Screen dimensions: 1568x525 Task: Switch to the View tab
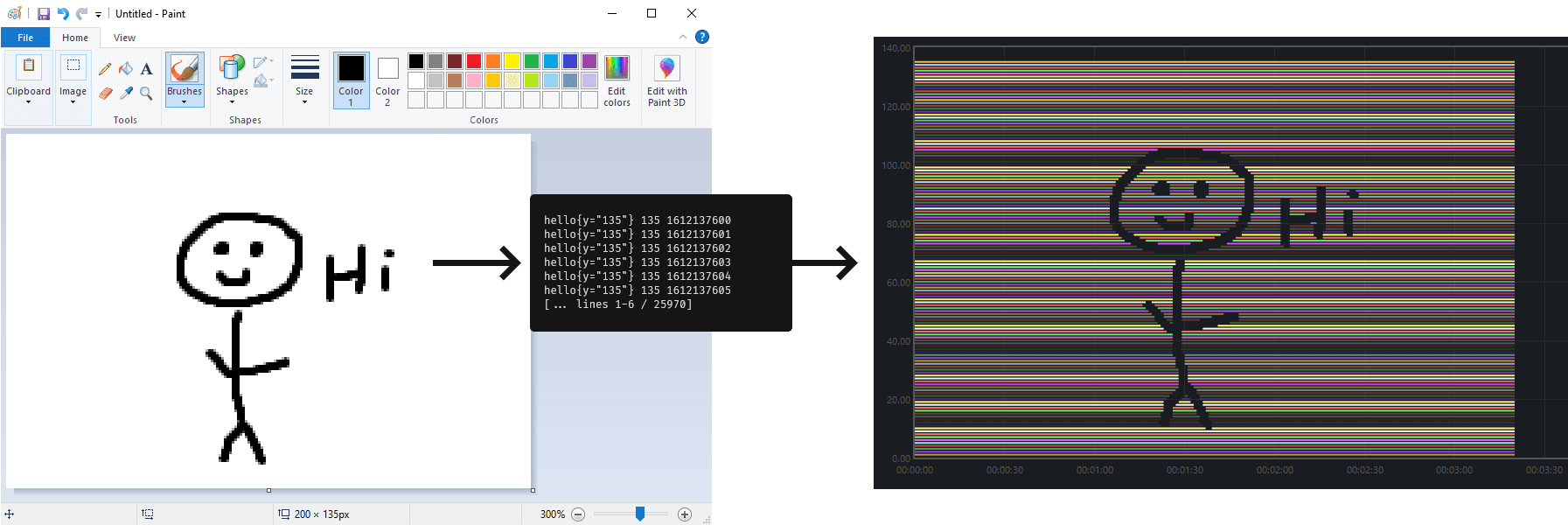tap(124, 38)
